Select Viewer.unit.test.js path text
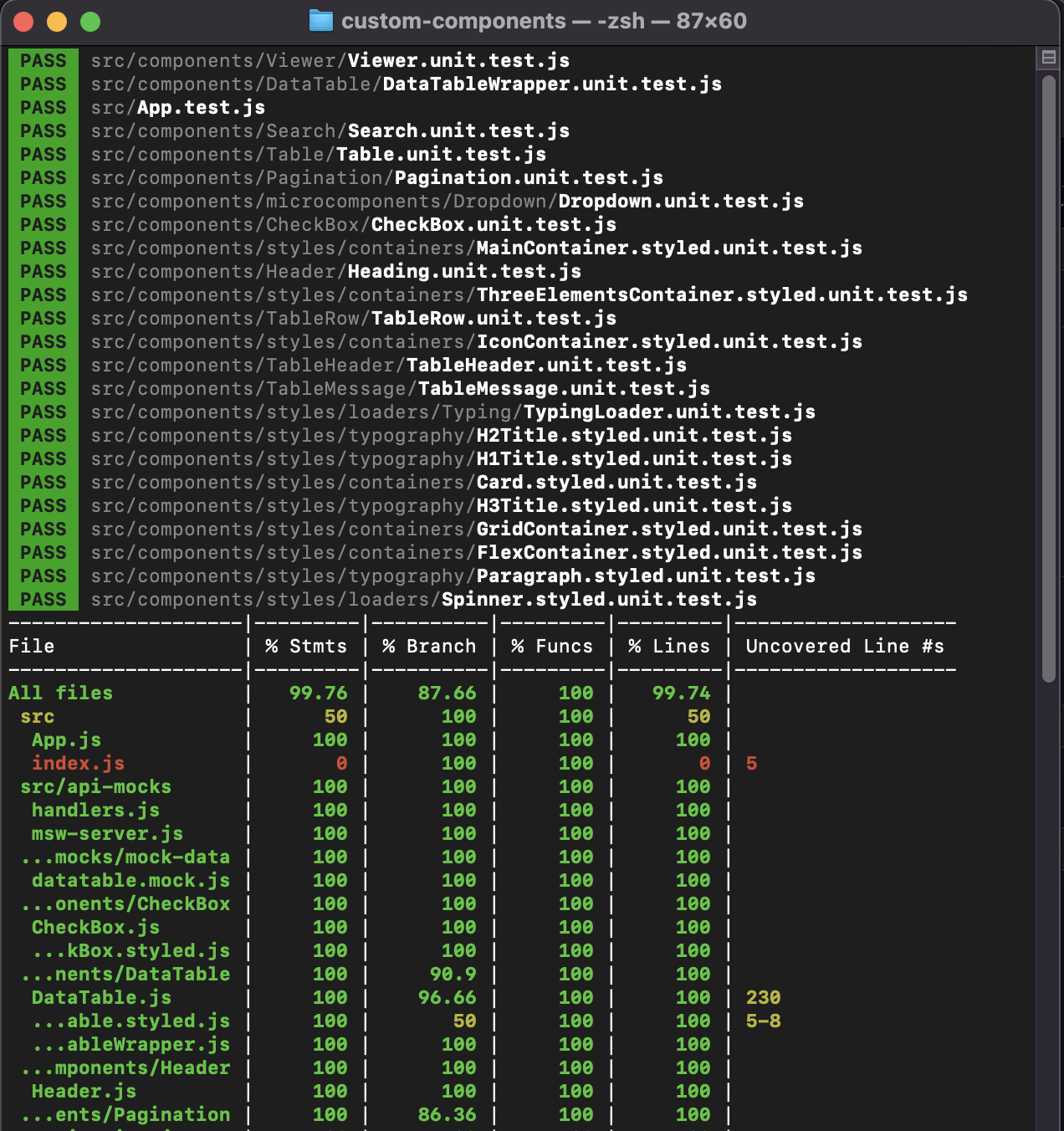Image resolution: width=1064 pixels, height=1131 pixels. pos(330,61)
